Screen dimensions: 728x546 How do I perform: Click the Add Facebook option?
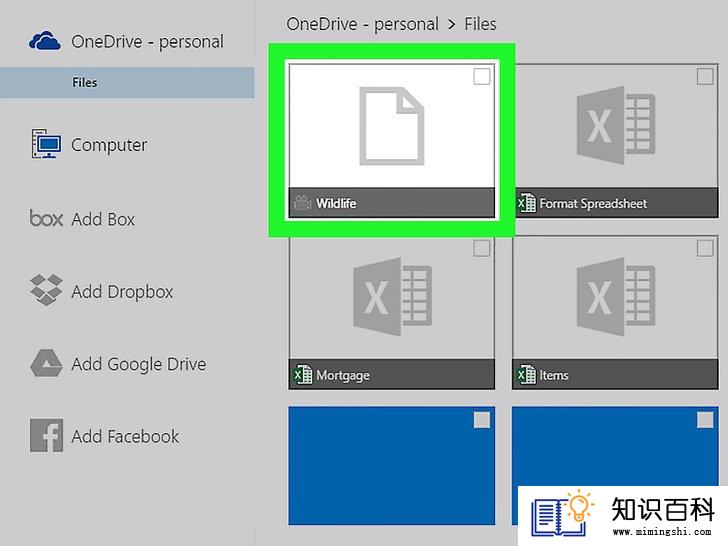(x=104, y=436)
